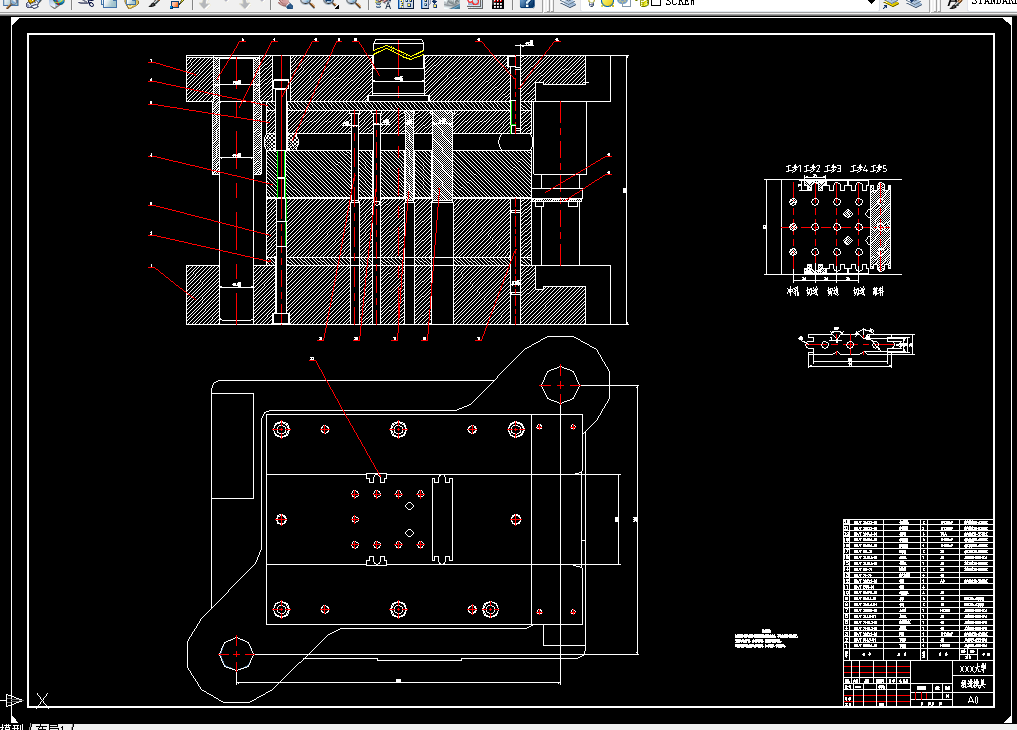The width and height of the screenshot is (1017, 730).
Task: Switch to the 布局1 layout tab
Action: (49, 727)
